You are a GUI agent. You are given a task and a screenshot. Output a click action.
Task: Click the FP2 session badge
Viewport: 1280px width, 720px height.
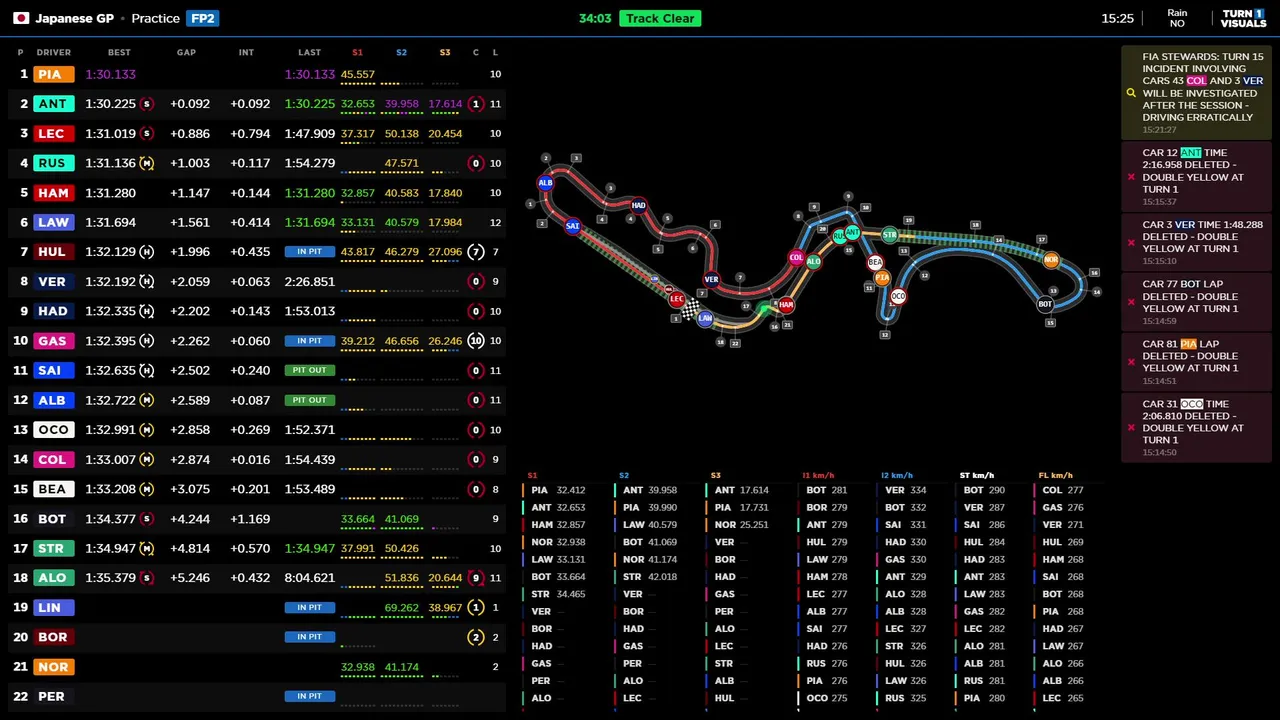202,18
